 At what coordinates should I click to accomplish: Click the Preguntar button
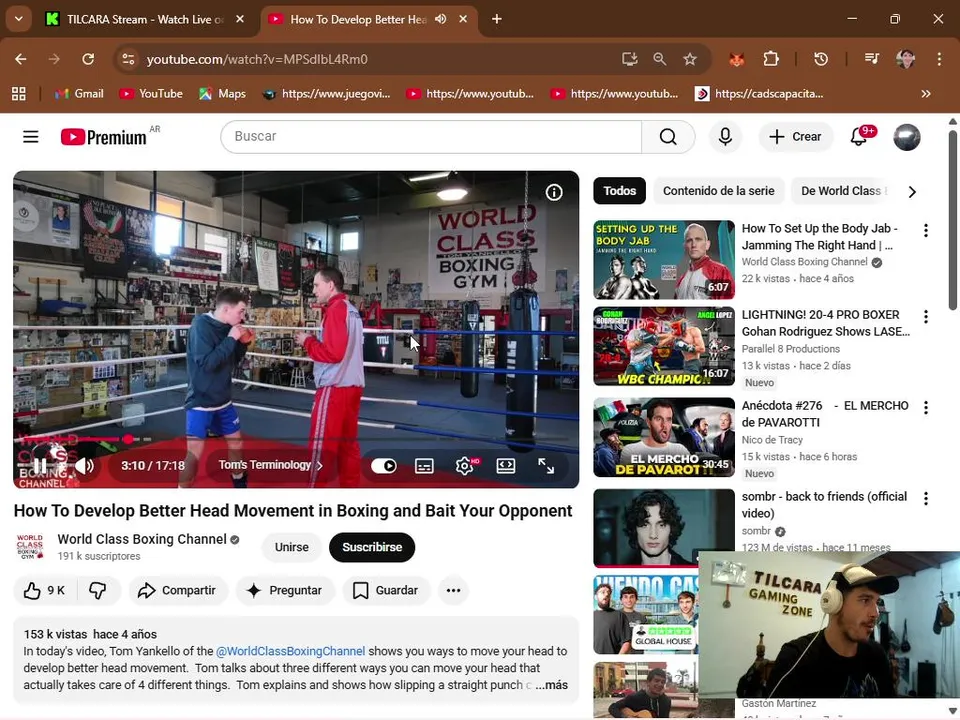[285, 591]
